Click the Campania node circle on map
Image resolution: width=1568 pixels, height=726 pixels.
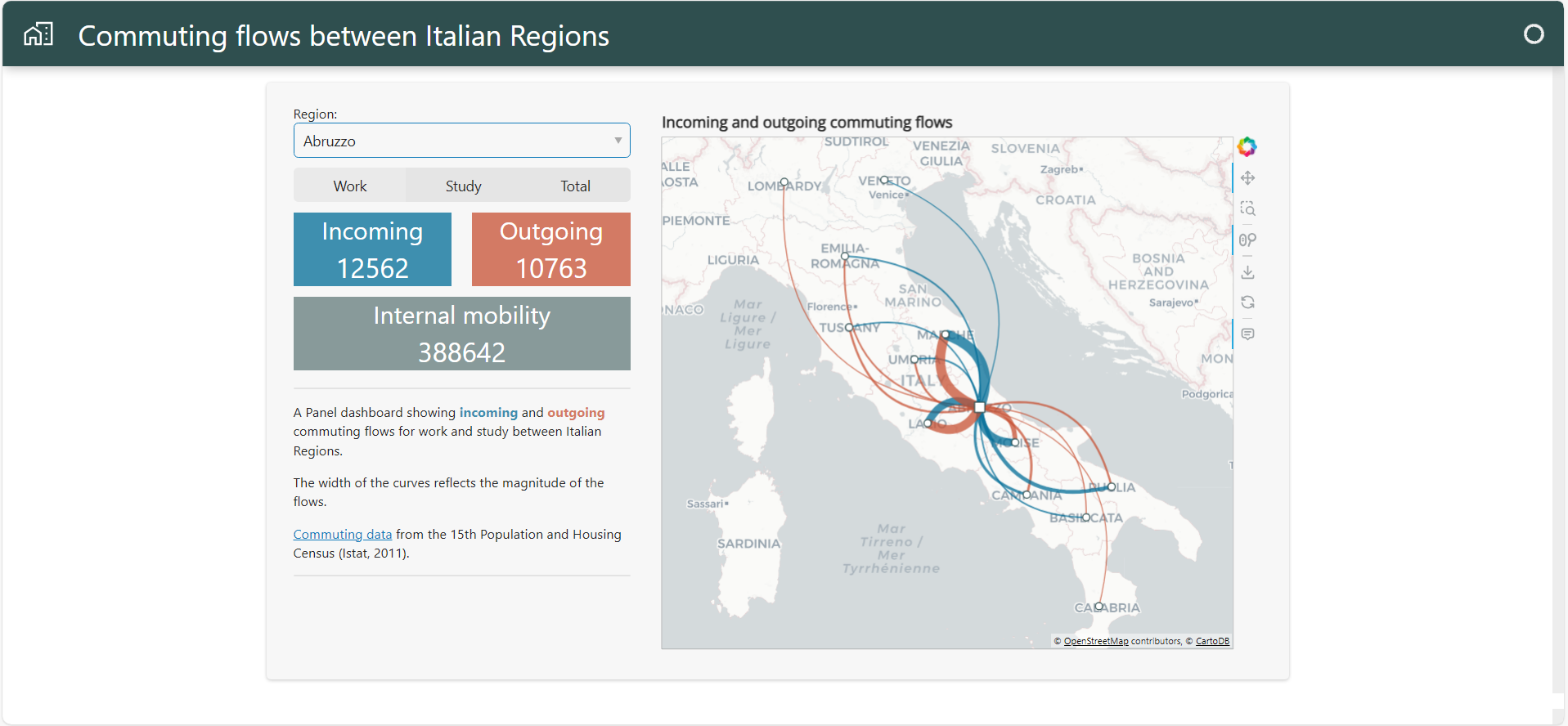tap(1027, 495)
